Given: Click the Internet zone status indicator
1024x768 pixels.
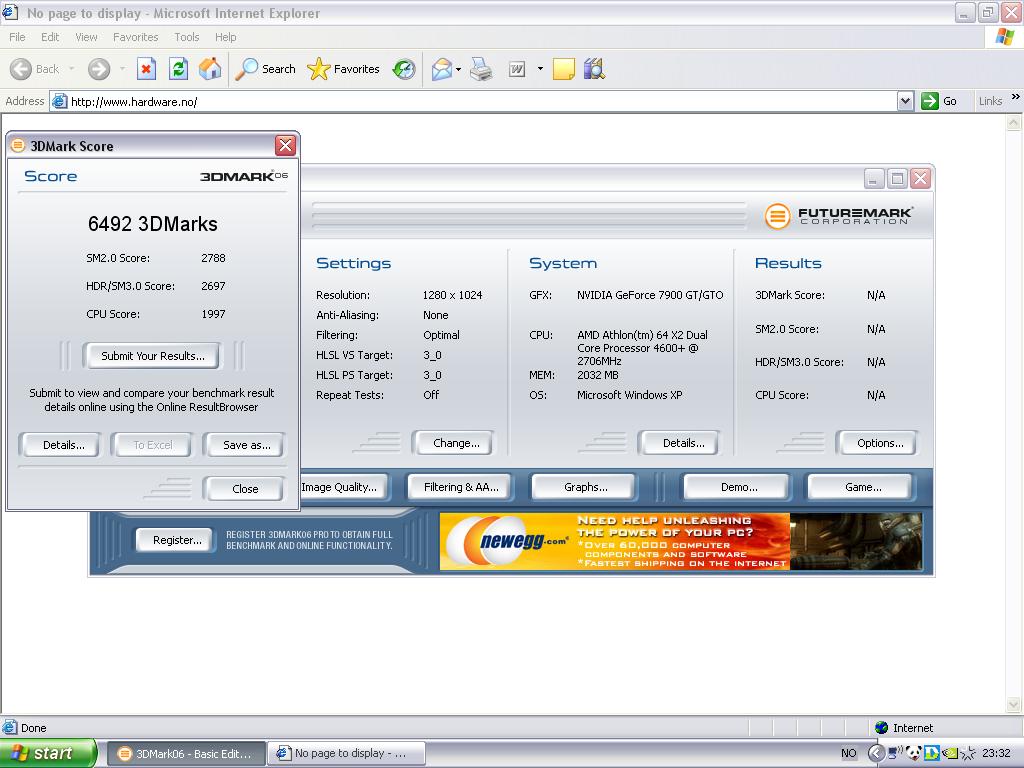Looking at the screenshot, I should point(904,728).
